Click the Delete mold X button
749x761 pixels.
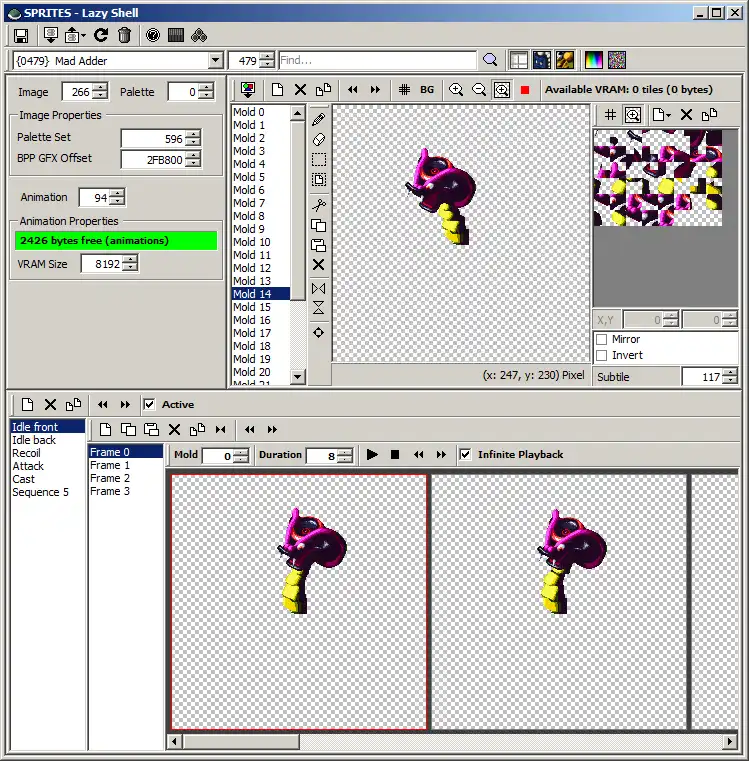point(300,90)
